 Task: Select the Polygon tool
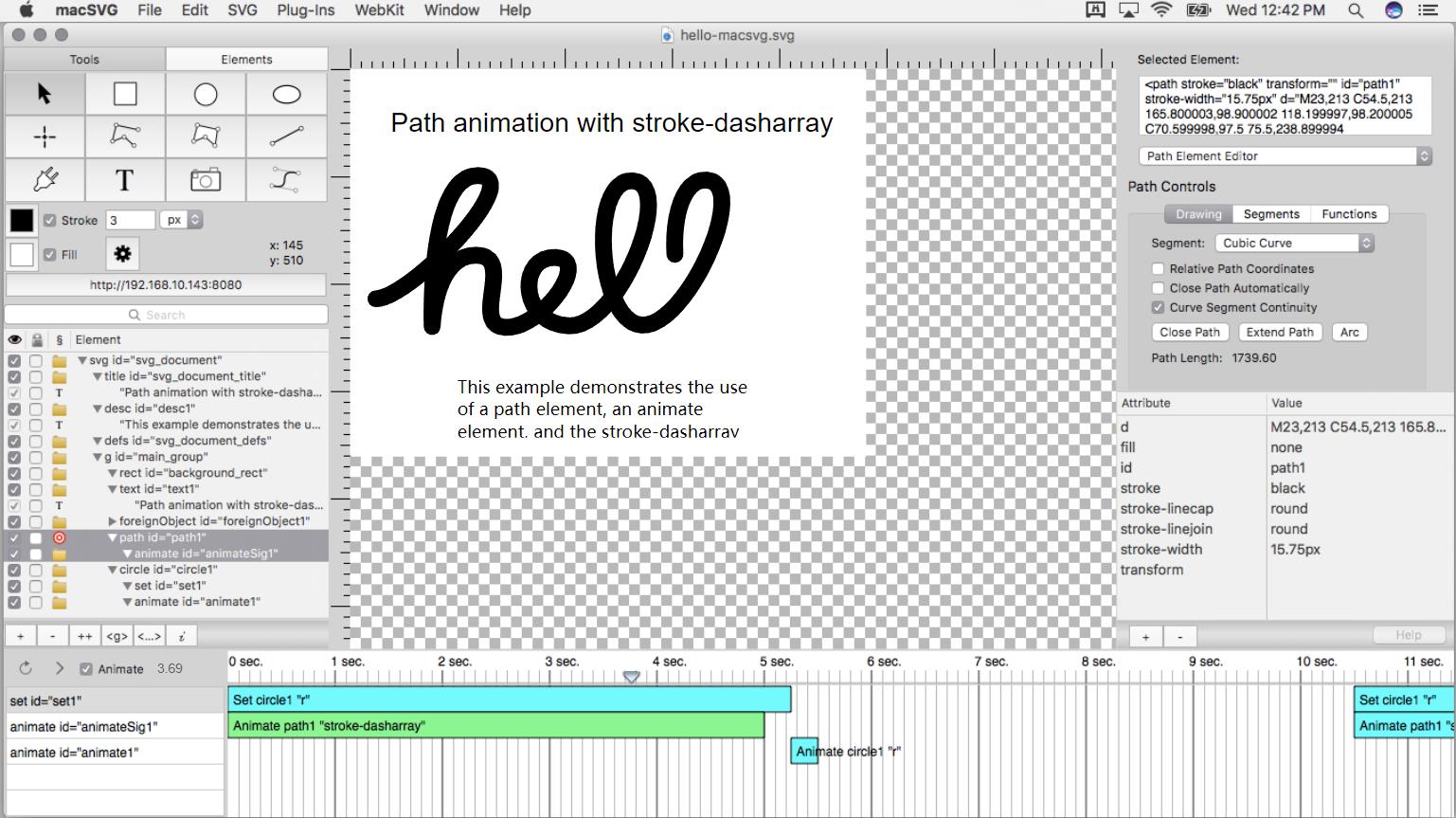[x=206, y=136]
